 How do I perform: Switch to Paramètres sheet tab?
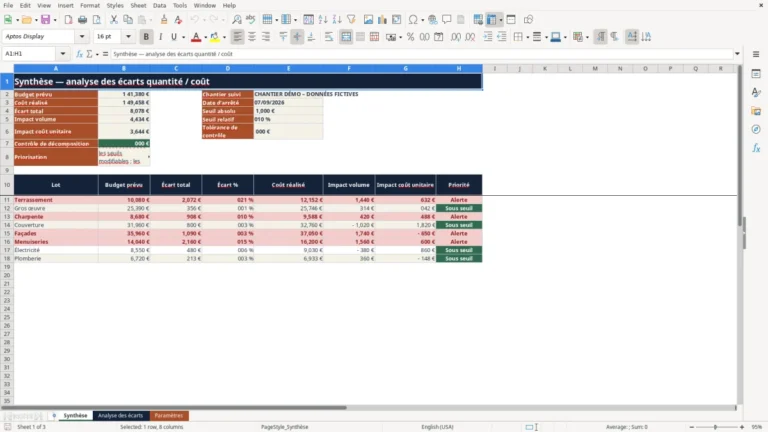(168, 415)
